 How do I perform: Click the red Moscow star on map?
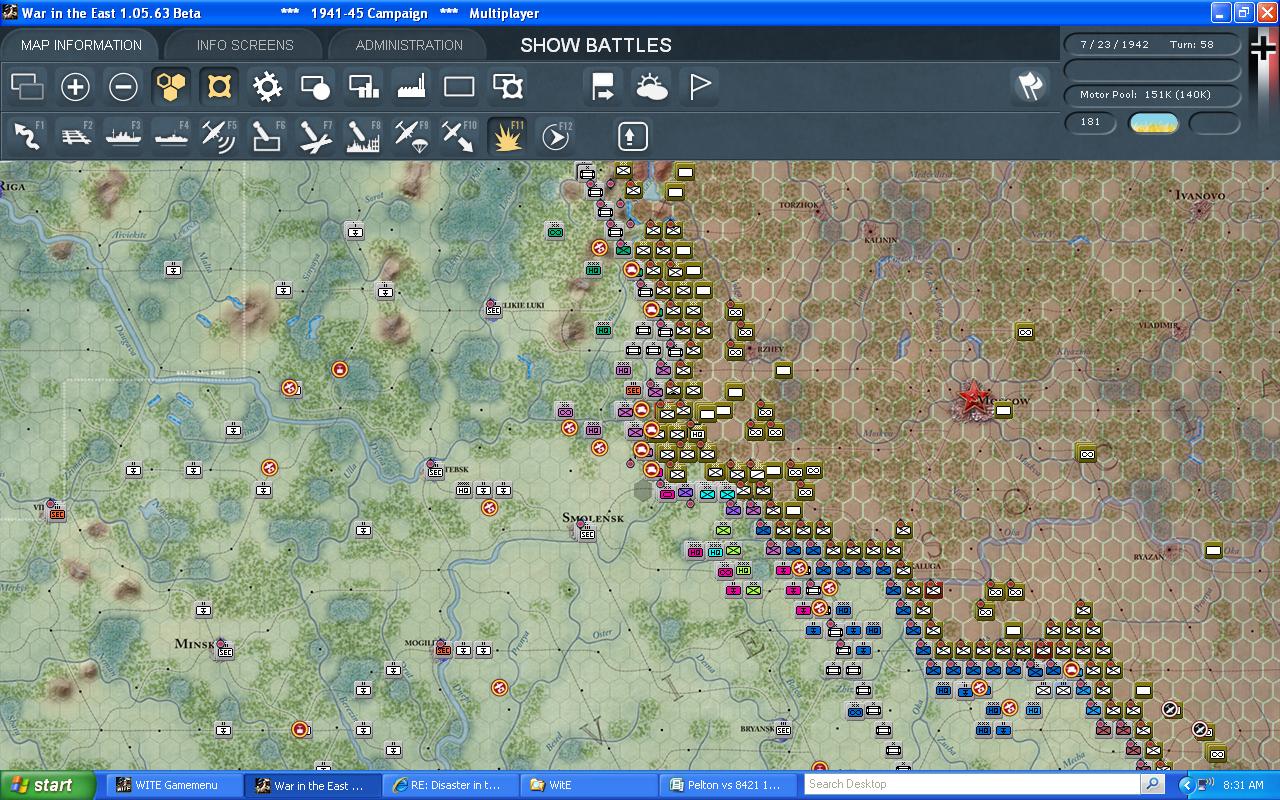click(x=971, y=398)
